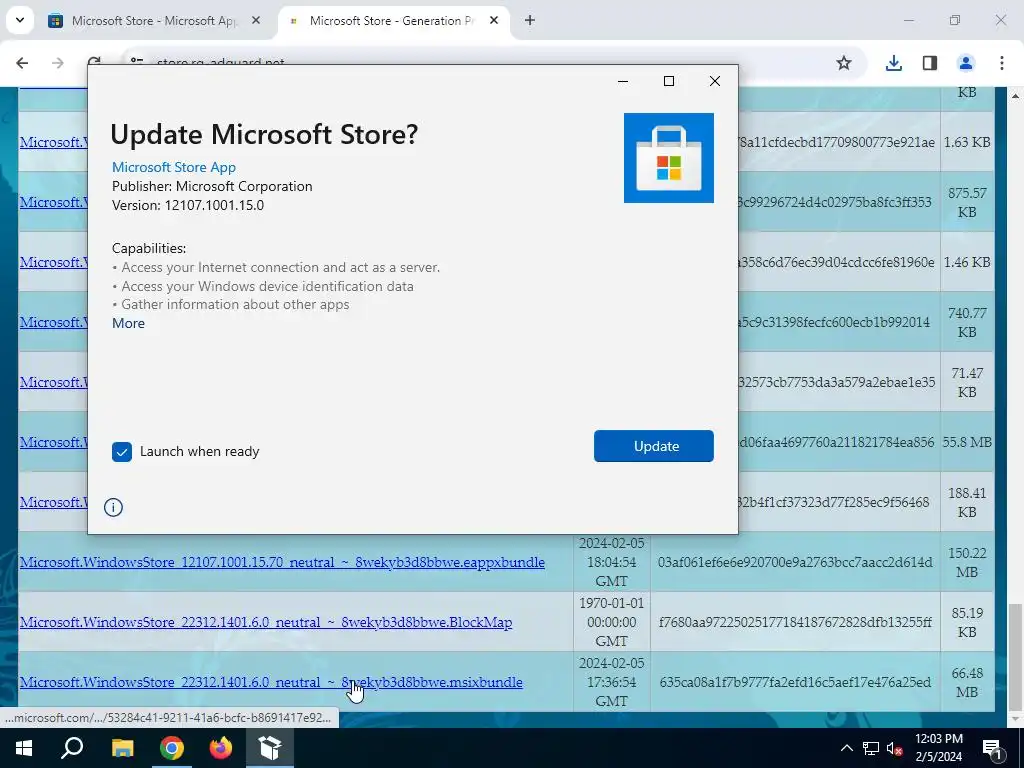The image size is (1024, 768).
Task: Click the App Installer box icon in taskbar
Action: pyautogui.click(x=270, y=748)
